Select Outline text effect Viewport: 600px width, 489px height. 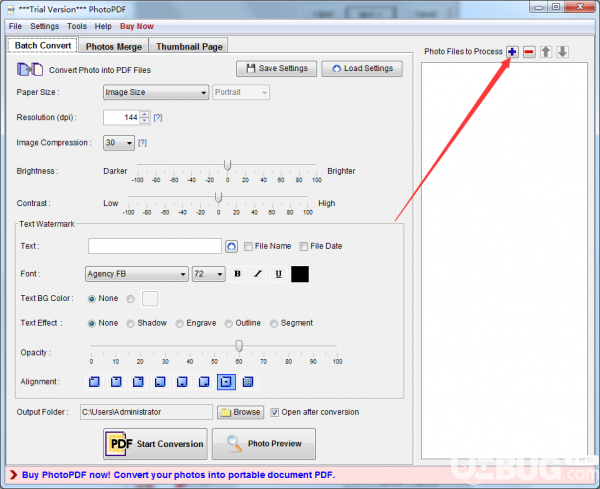[x=228, y=324]
